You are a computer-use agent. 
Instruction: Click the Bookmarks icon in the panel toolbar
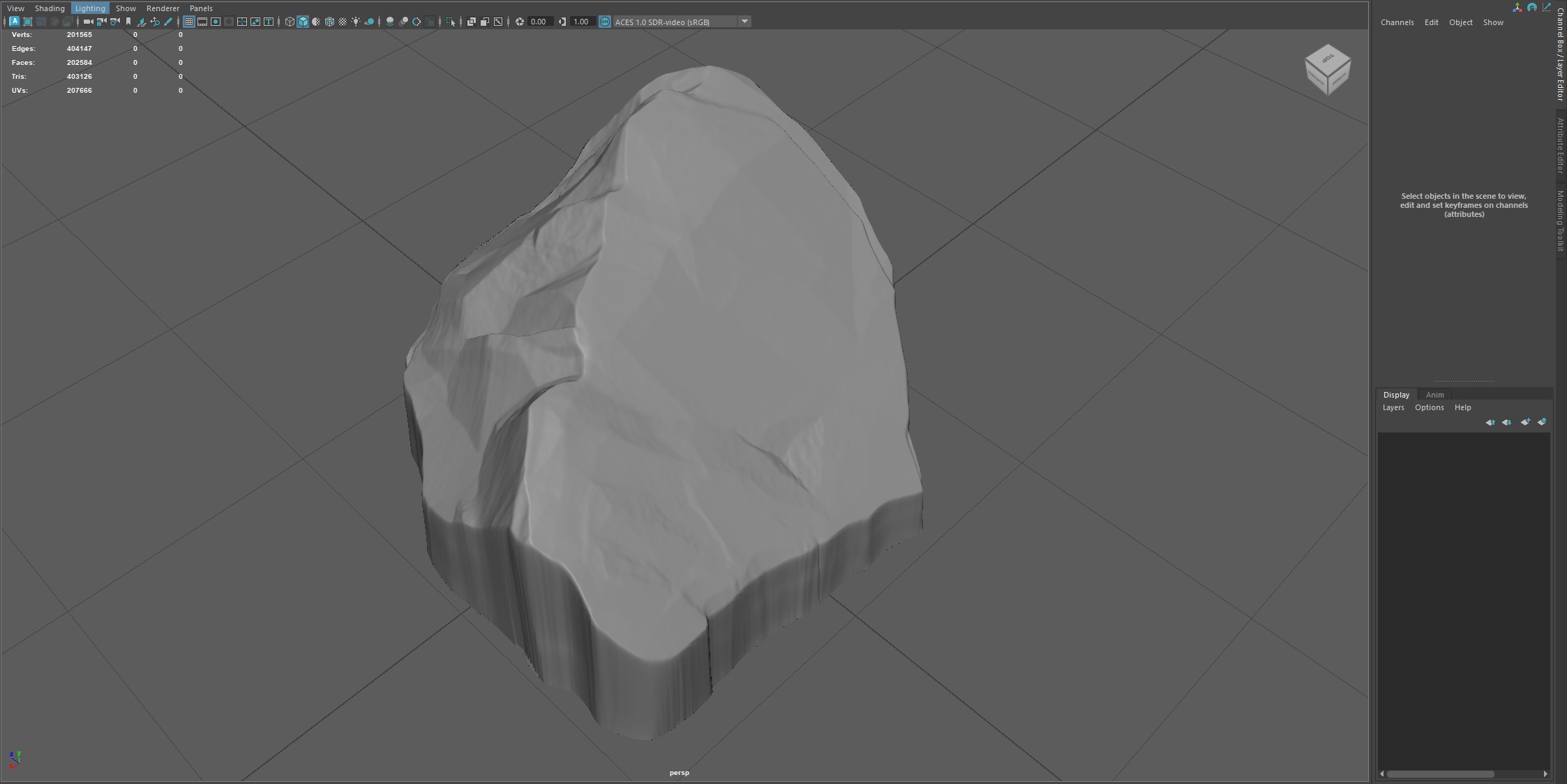pyautogui.click(x=128, y=22)
